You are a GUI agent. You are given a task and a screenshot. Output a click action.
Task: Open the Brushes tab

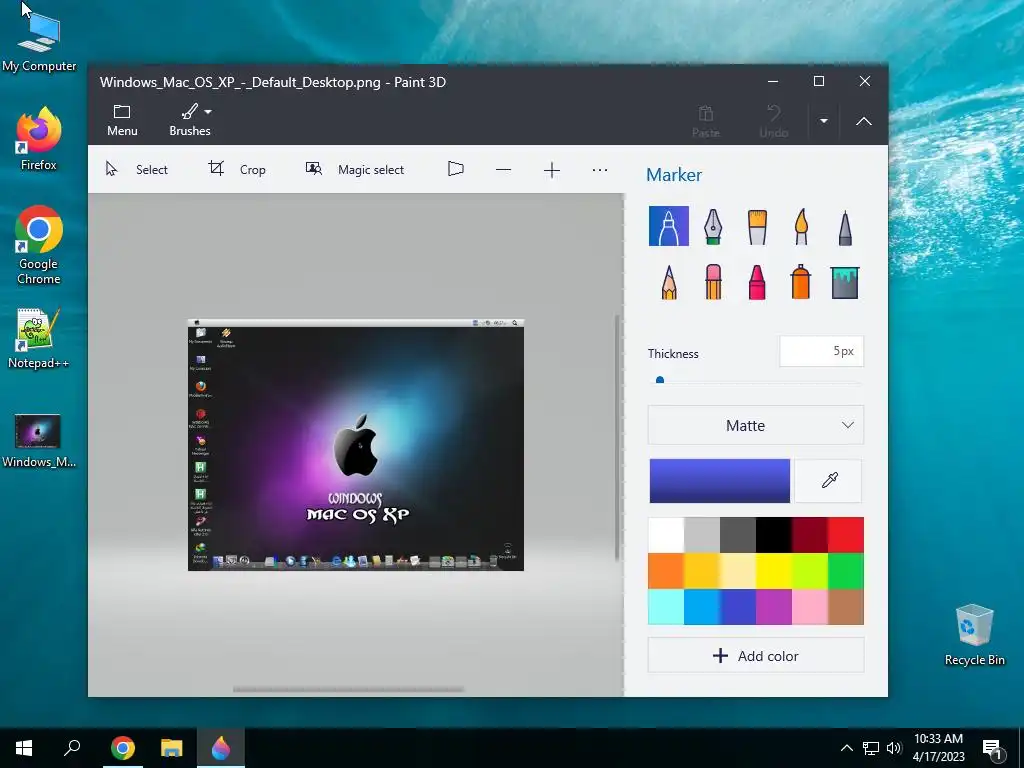pos(189,120)
